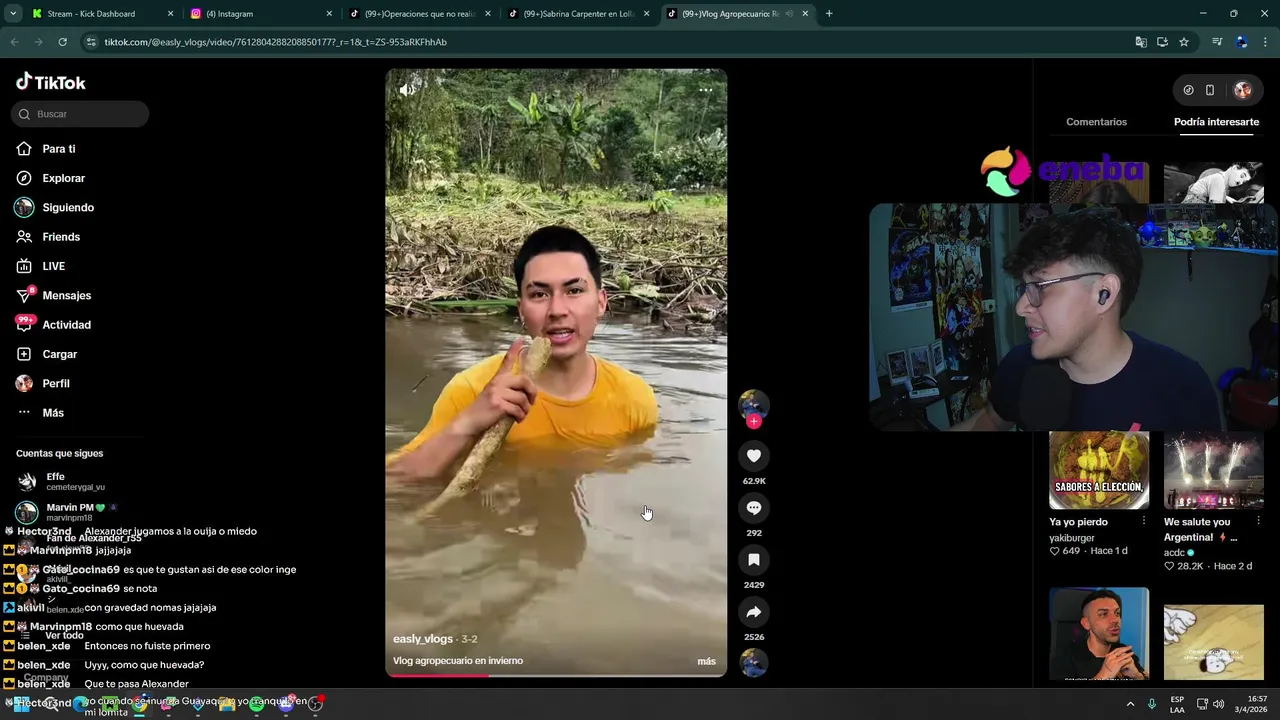Expand video description with más
Viewport: 1280px width, 720px height.
coord(706,661)
